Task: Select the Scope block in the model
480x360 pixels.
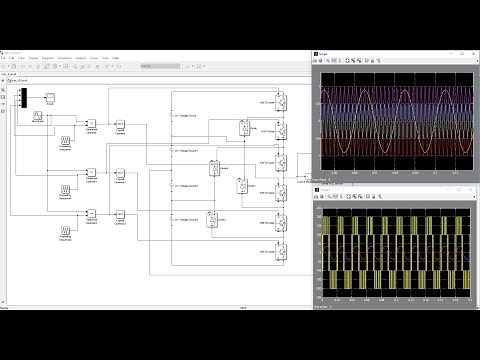Action: 50,98
